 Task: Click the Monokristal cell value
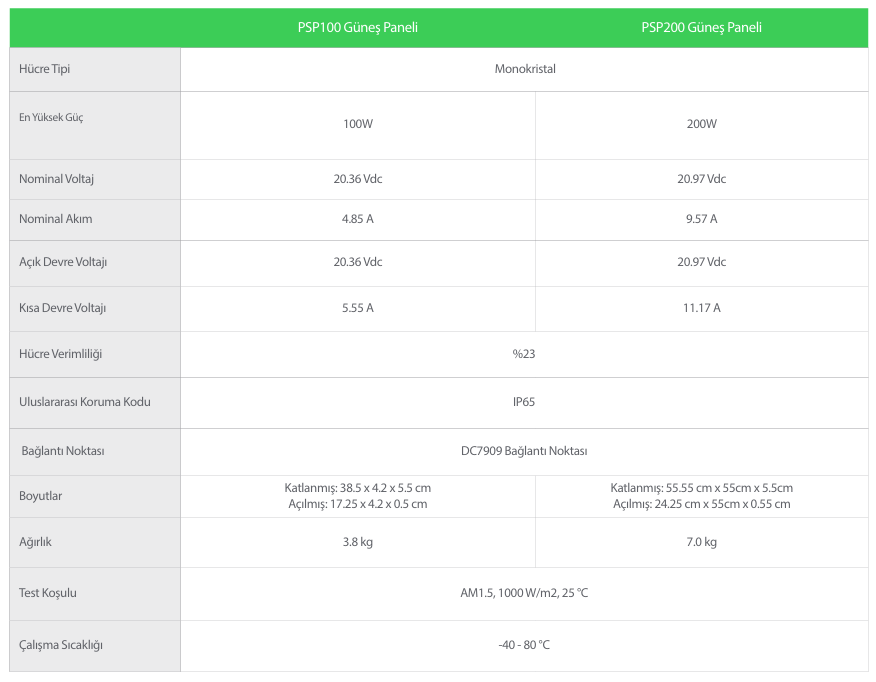click(525, 69)
